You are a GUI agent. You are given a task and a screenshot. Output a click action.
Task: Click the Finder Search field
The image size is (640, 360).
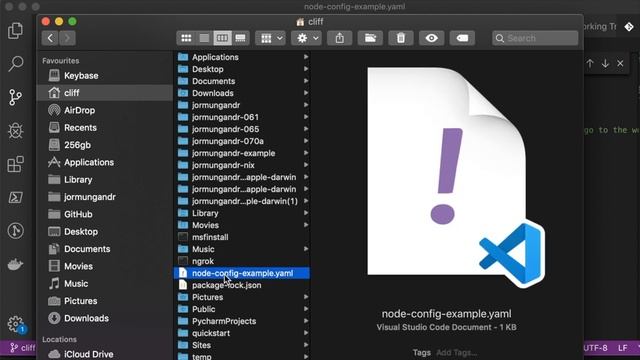pos(535,38)
